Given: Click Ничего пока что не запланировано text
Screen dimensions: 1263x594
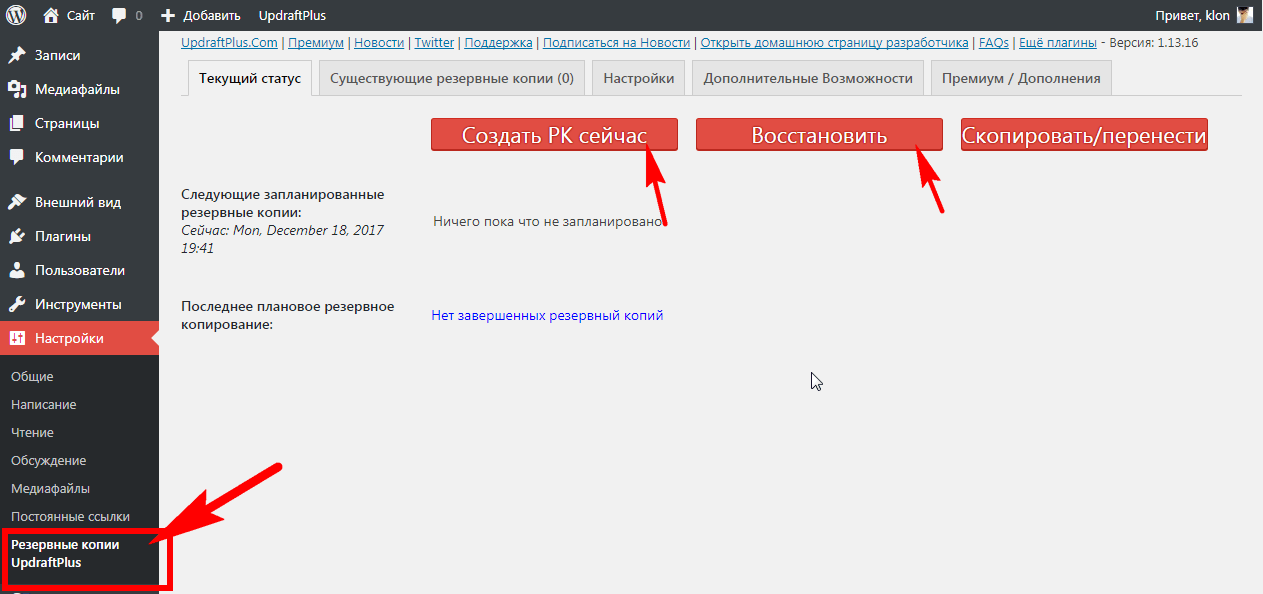Looking at the screenshot, I should 549,221.
